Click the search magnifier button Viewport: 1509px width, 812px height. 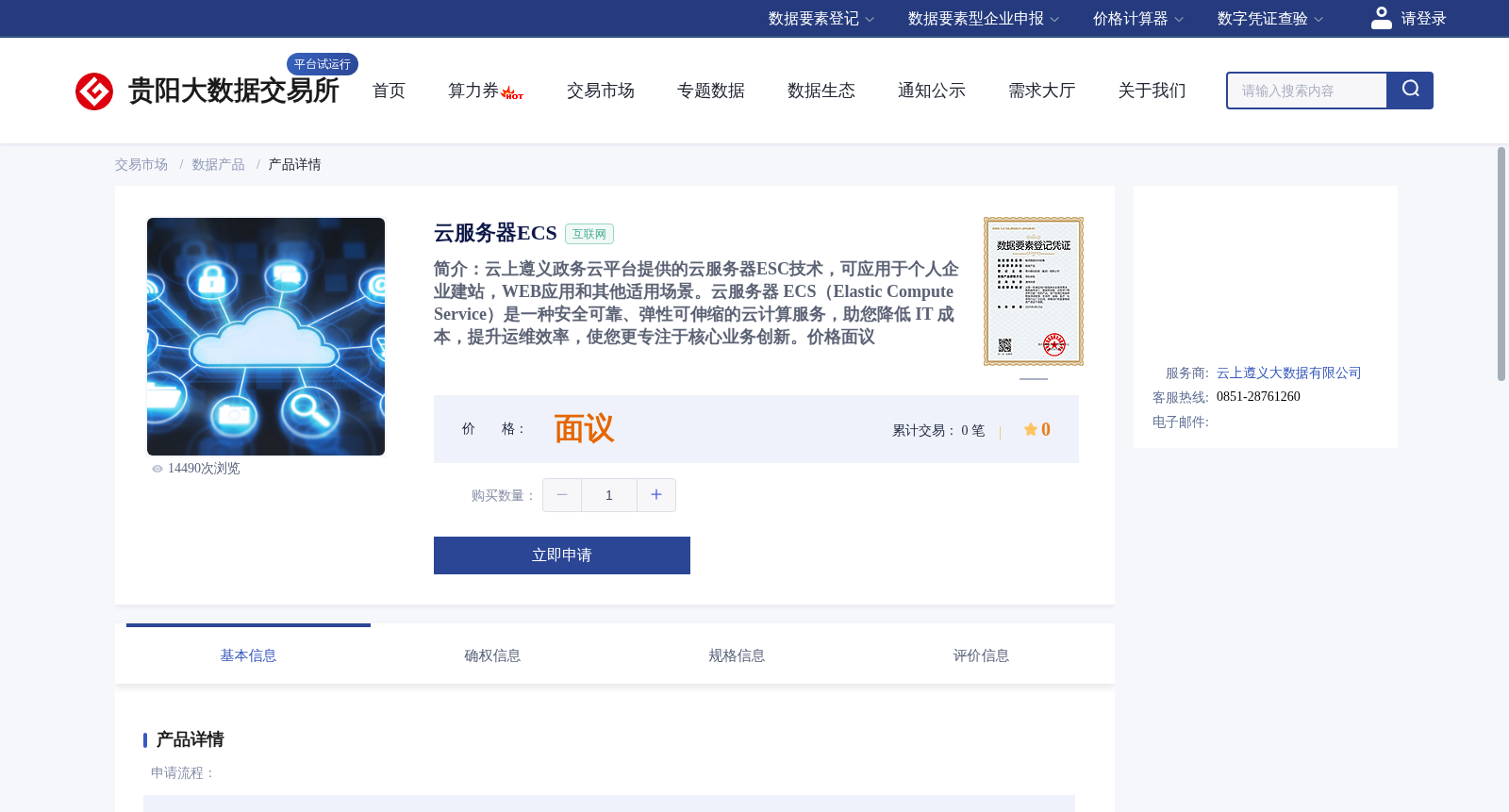1410,91
